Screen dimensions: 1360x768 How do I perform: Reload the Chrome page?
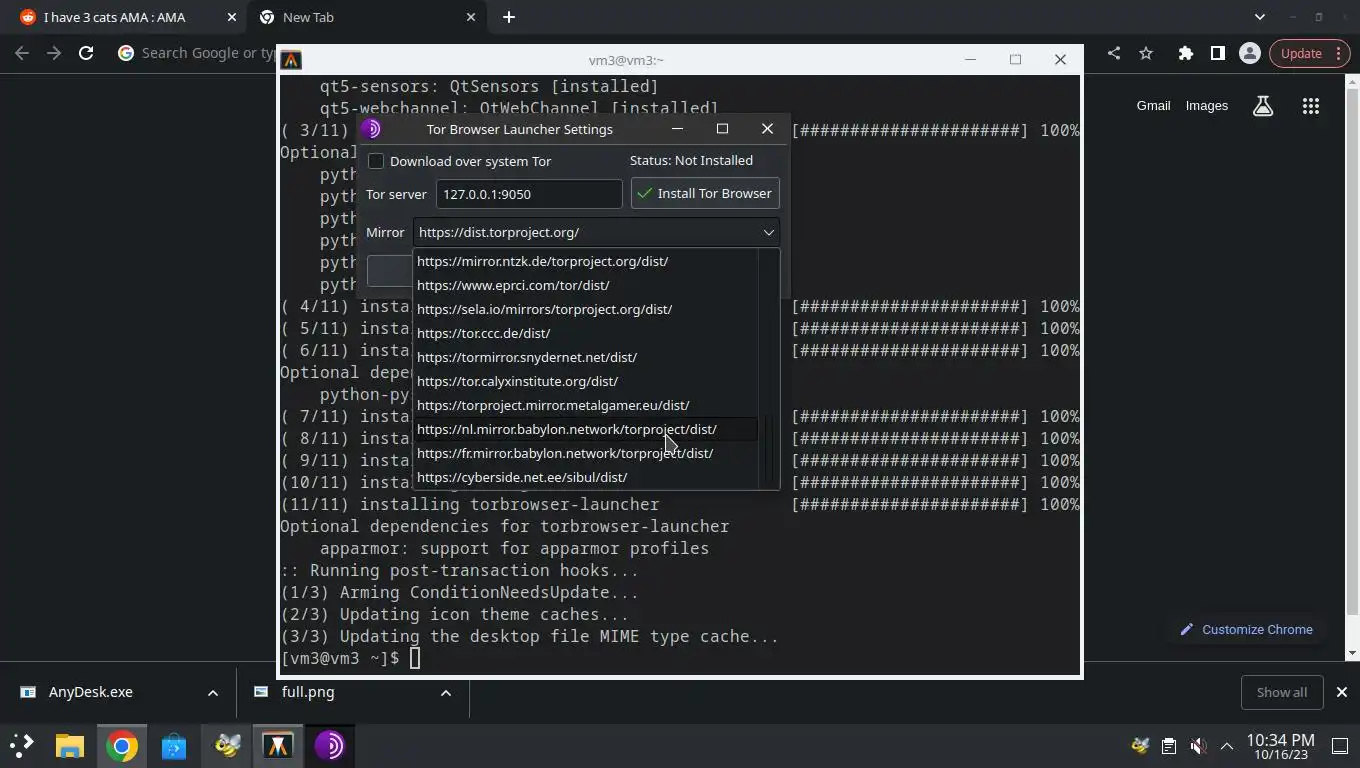click(86, 53)
